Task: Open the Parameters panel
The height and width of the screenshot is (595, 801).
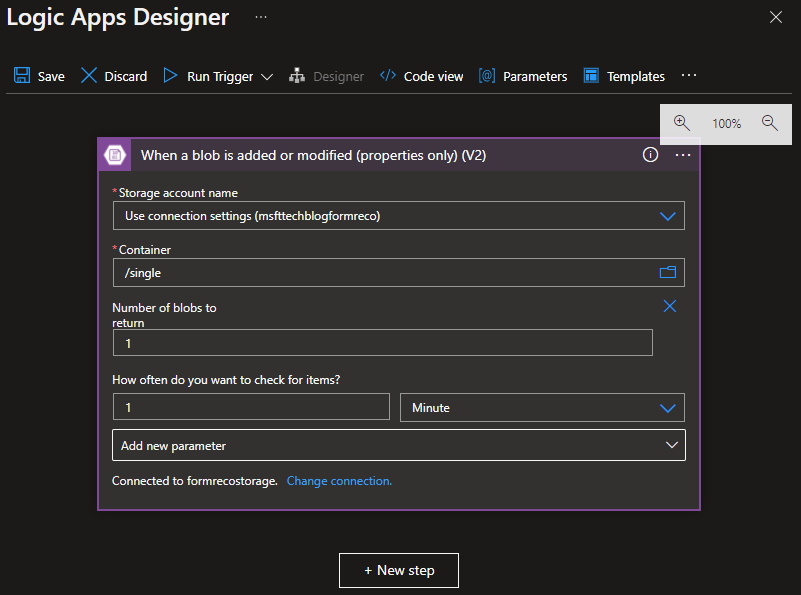Action: coord(523,76)
